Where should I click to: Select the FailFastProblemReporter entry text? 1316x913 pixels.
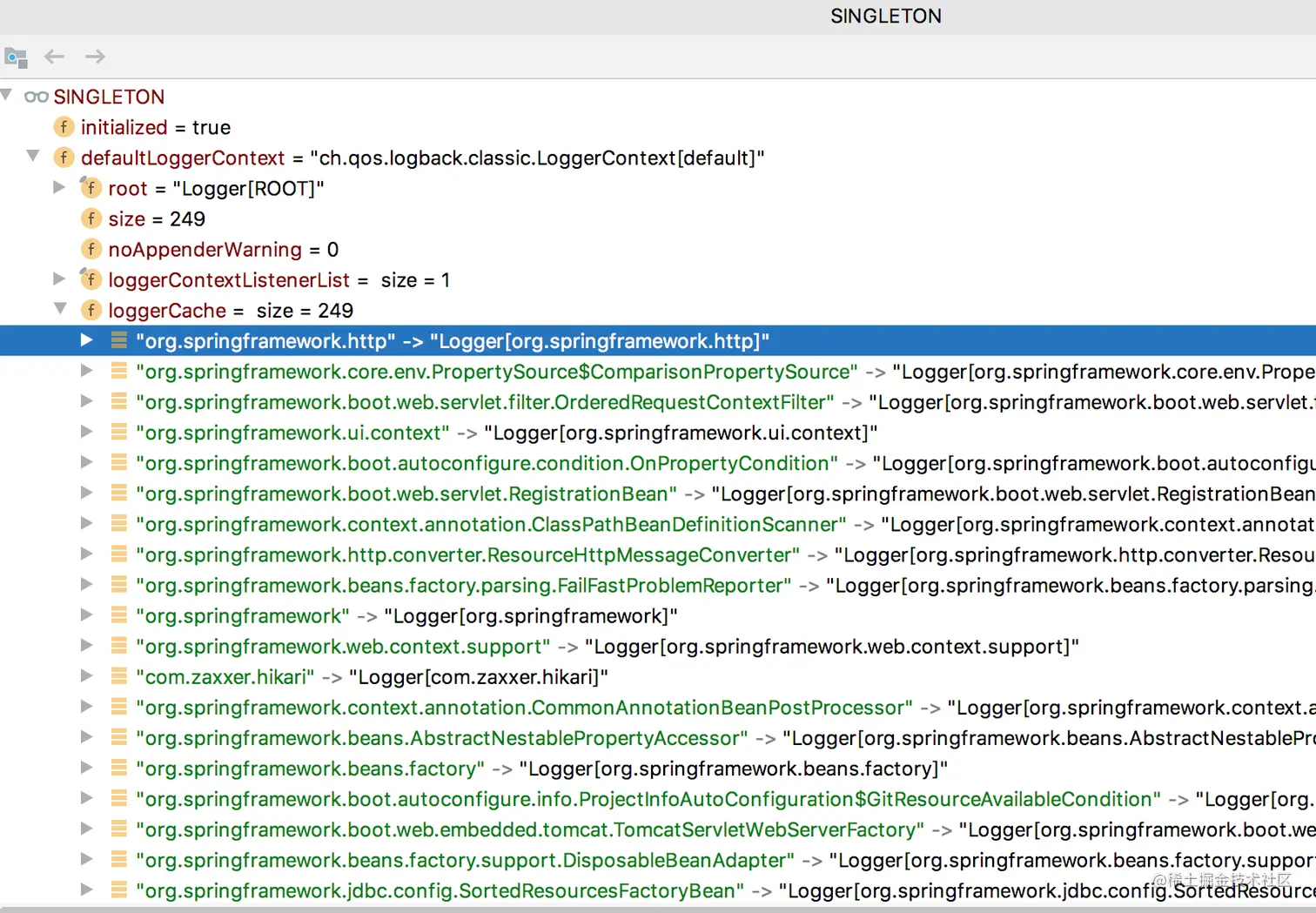click(x=726, y=585)
